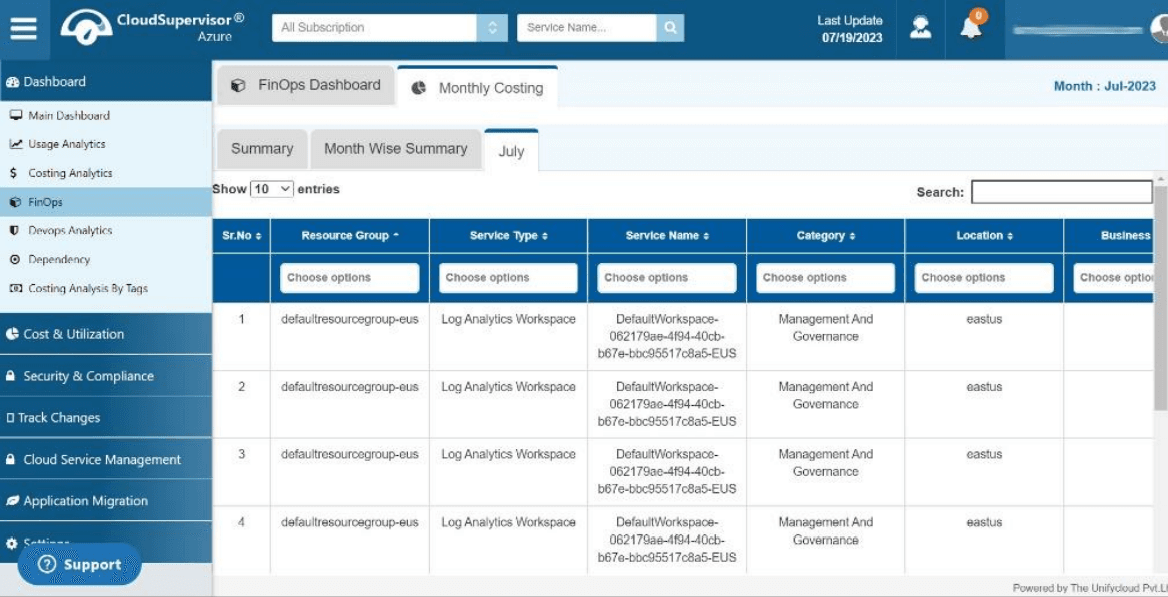Screen dimensions: 1168x597
Task: Switch to the FinOps Dashboard tab
Action: click(x=305, y=86)
